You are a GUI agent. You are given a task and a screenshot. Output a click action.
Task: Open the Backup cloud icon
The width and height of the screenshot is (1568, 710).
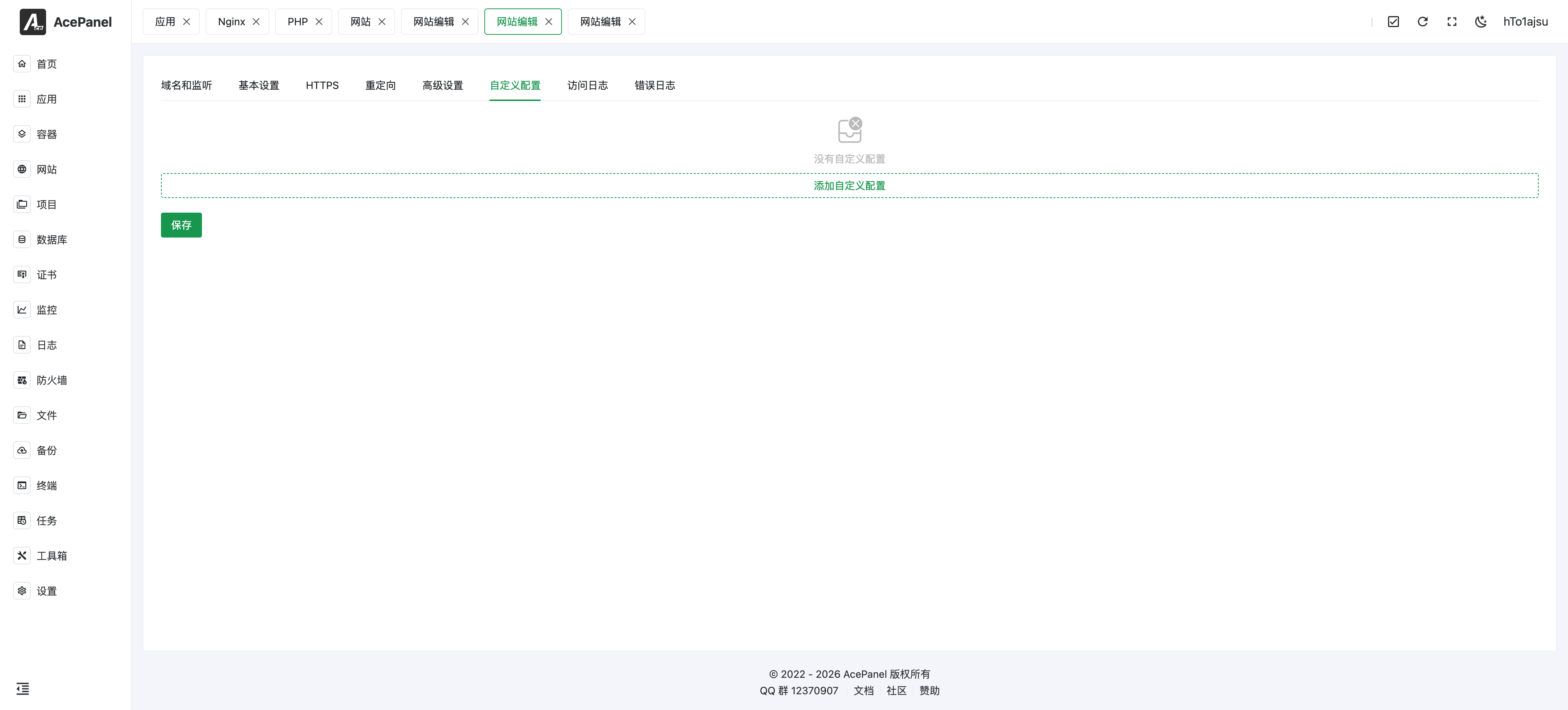coord(22,450)
